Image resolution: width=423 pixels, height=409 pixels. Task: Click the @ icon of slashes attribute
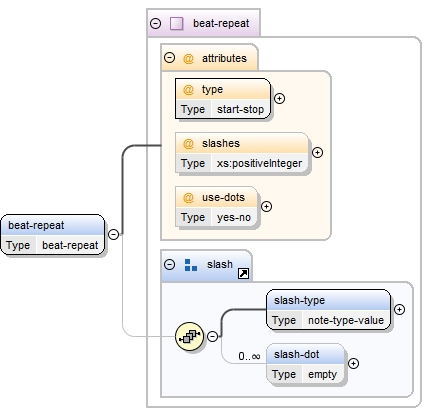(188, 144)
